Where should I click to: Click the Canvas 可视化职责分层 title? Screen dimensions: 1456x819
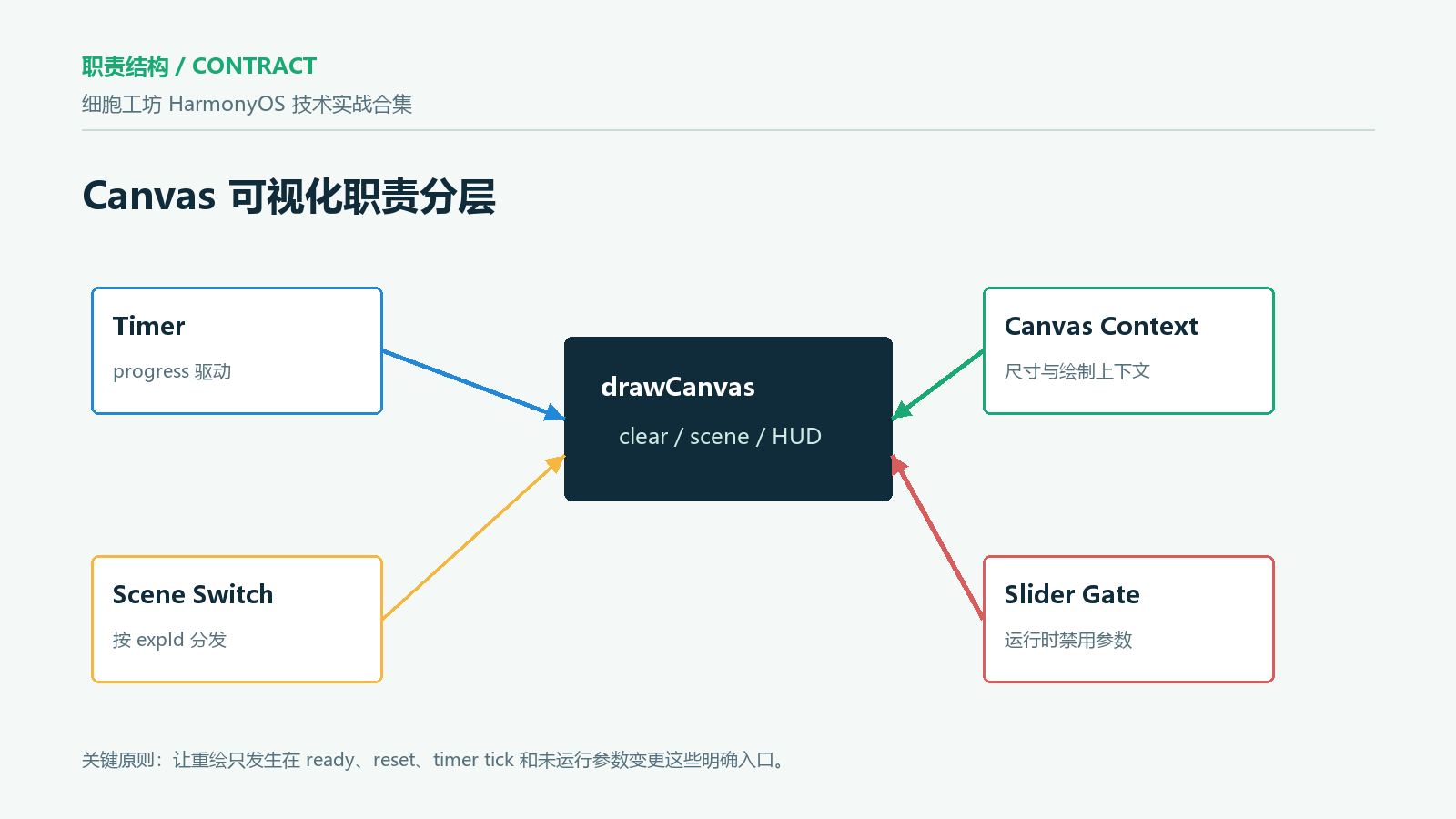tap(288, 197)
